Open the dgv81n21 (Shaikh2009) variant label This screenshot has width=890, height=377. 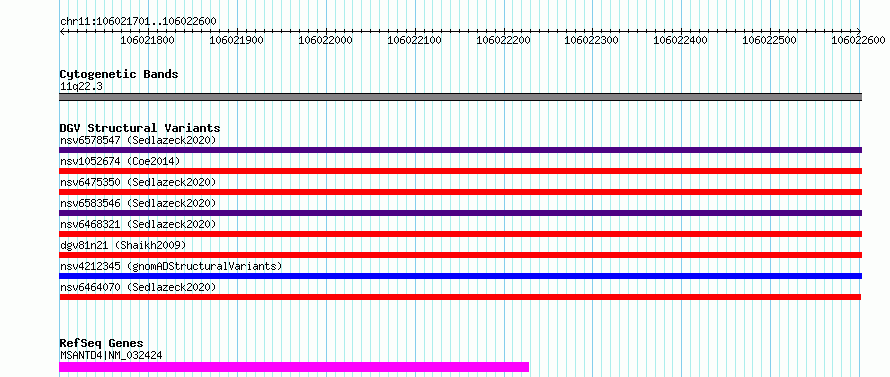click(123, 245)
